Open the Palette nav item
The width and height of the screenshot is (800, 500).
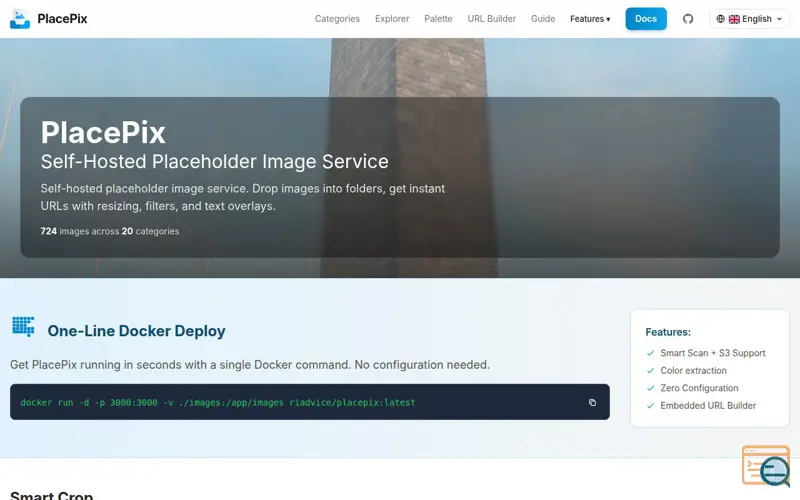[x=438, y=19]
